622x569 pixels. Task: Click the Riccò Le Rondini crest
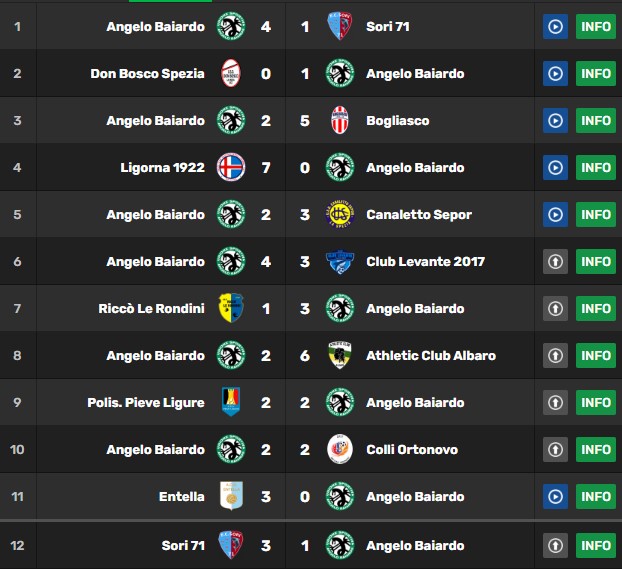pyautogui.click(x=231, y=308)
